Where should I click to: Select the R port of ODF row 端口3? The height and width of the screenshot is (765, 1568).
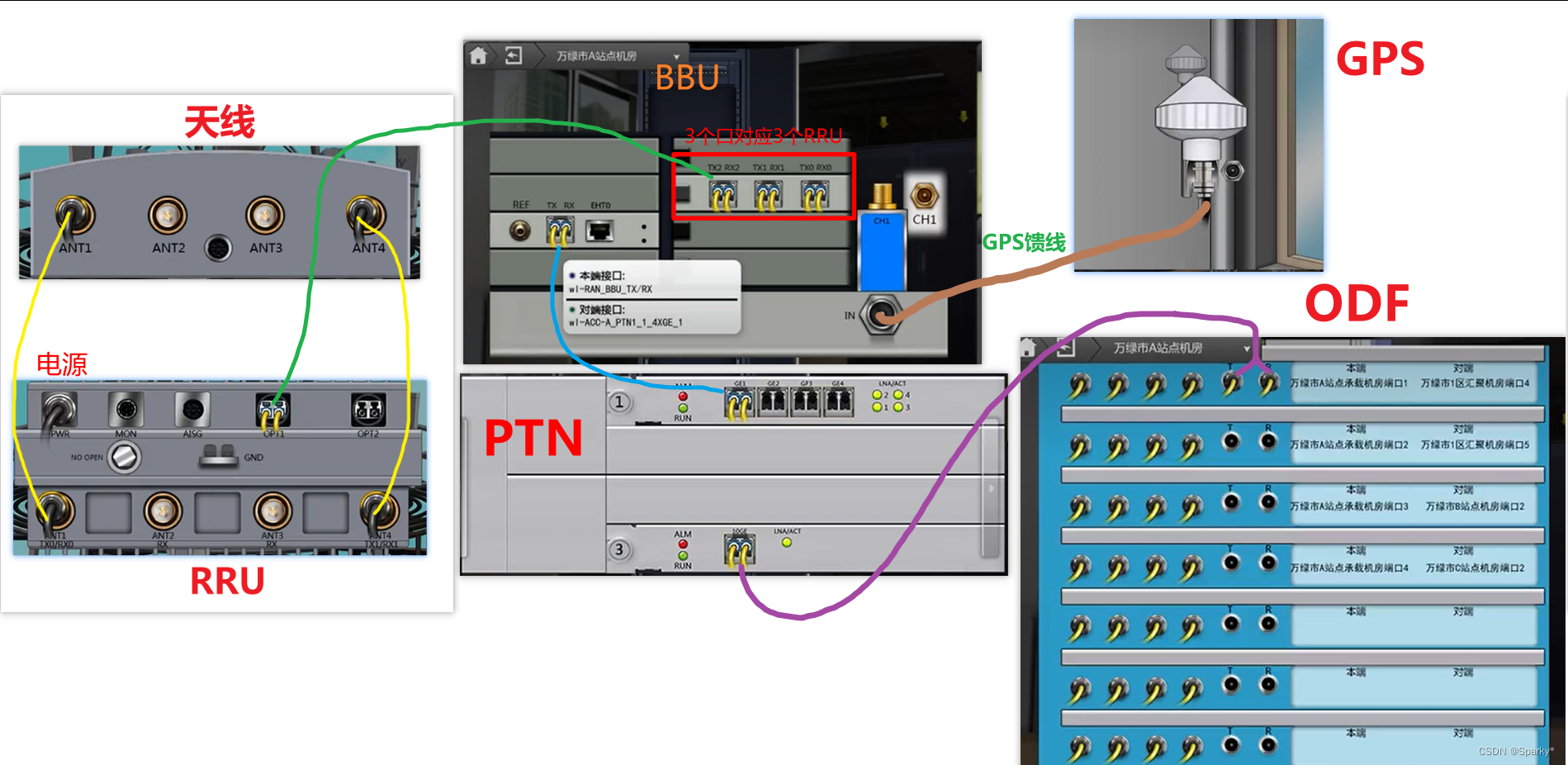(1268, 502)
